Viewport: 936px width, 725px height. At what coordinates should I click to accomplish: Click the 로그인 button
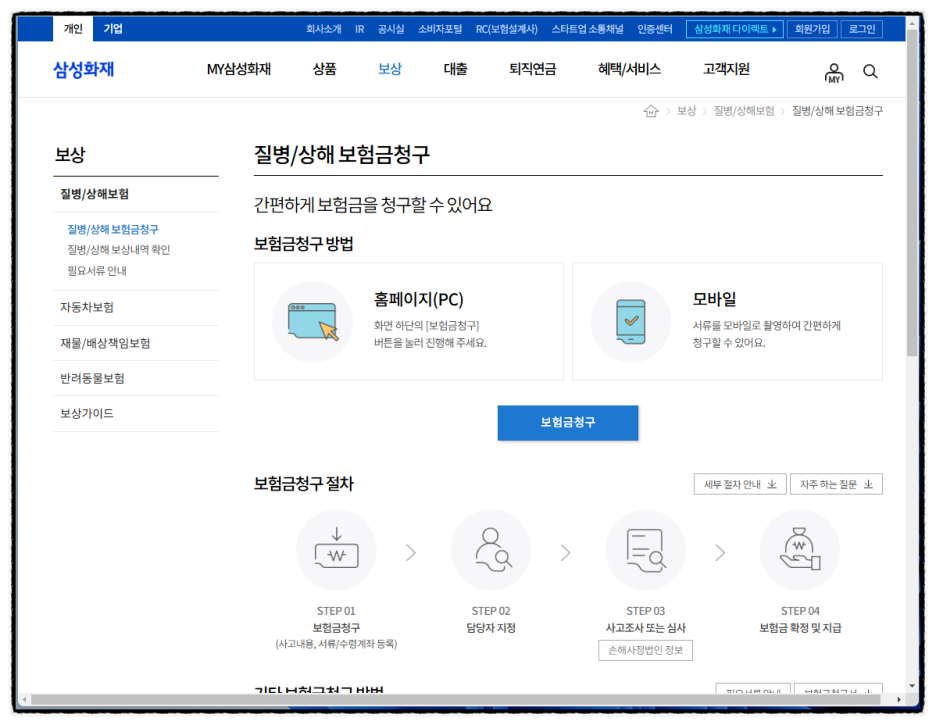[862, 29]
